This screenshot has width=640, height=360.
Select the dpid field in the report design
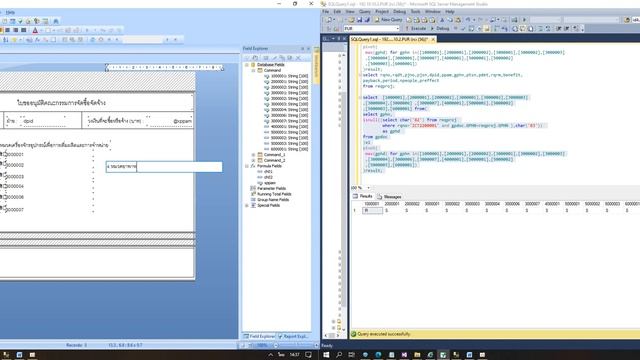click(44, 121)
